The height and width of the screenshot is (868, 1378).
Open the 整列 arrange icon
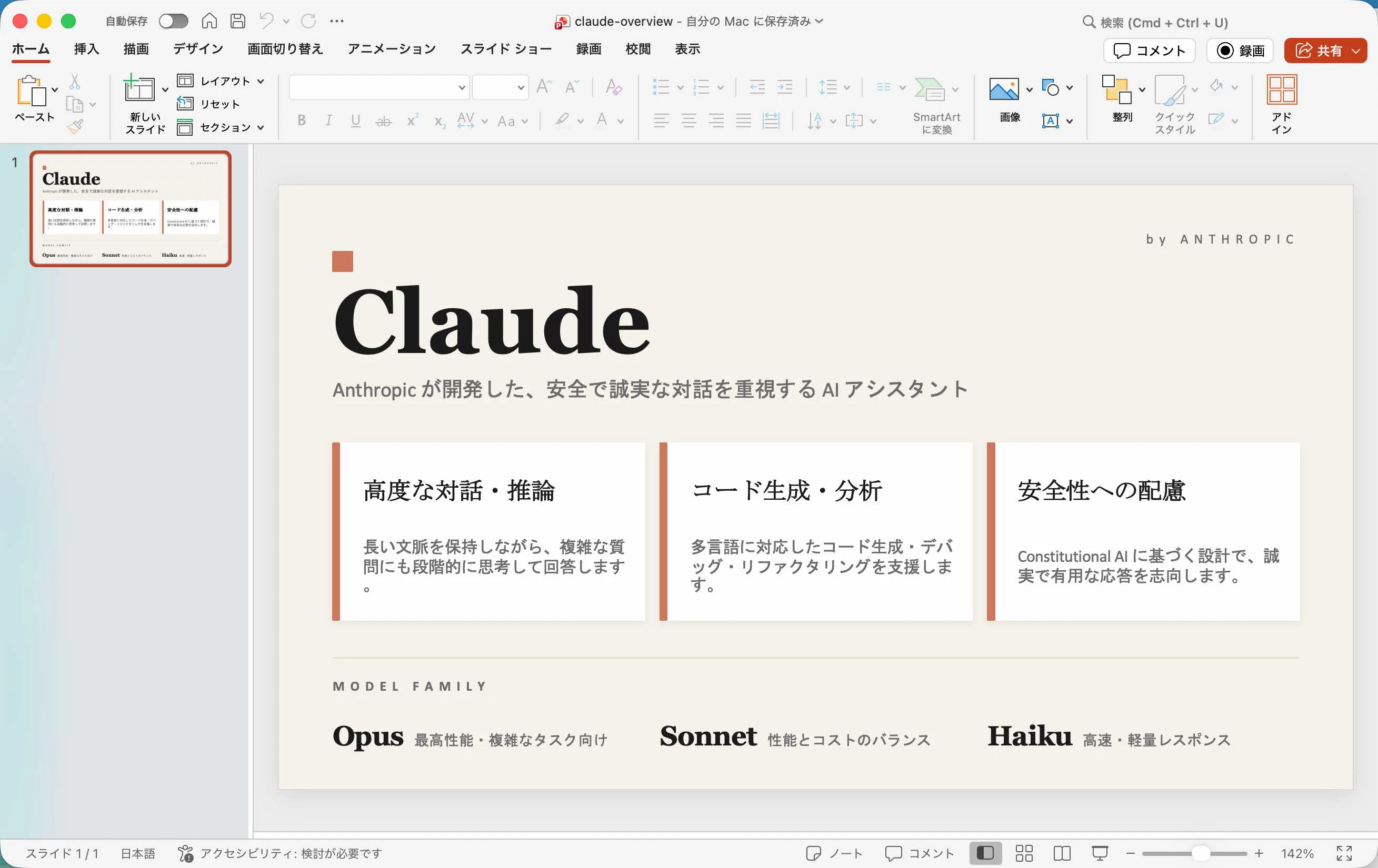tap(1116, 89)
